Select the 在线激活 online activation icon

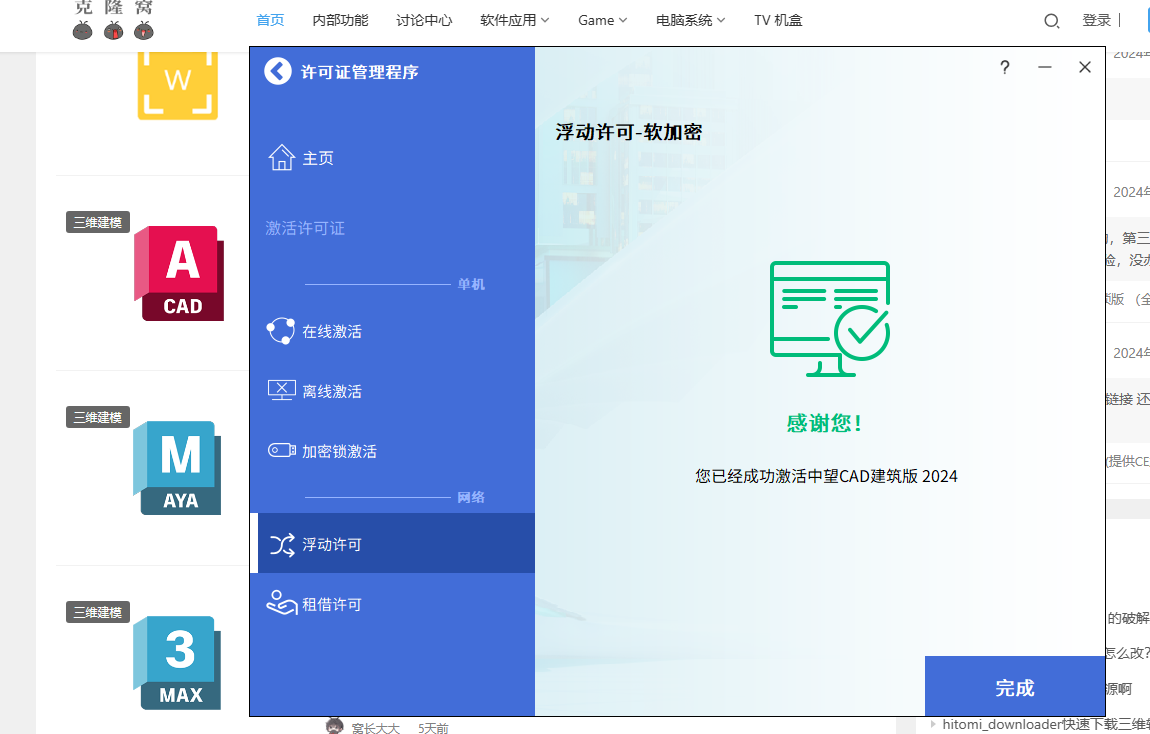coord(281,331)
